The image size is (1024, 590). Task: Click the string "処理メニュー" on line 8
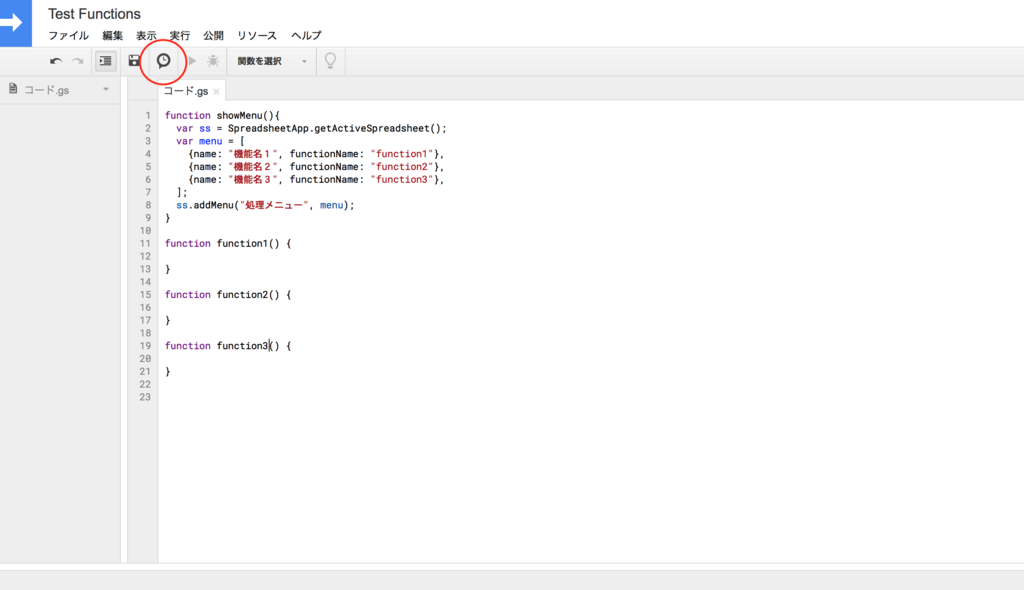tap(274, 205)
